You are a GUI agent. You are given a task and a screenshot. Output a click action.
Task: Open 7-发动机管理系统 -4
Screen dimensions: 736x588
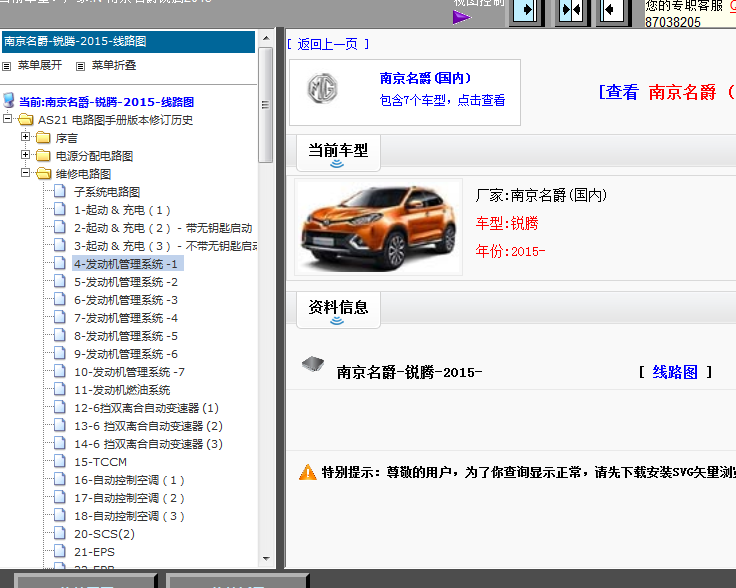126,318
